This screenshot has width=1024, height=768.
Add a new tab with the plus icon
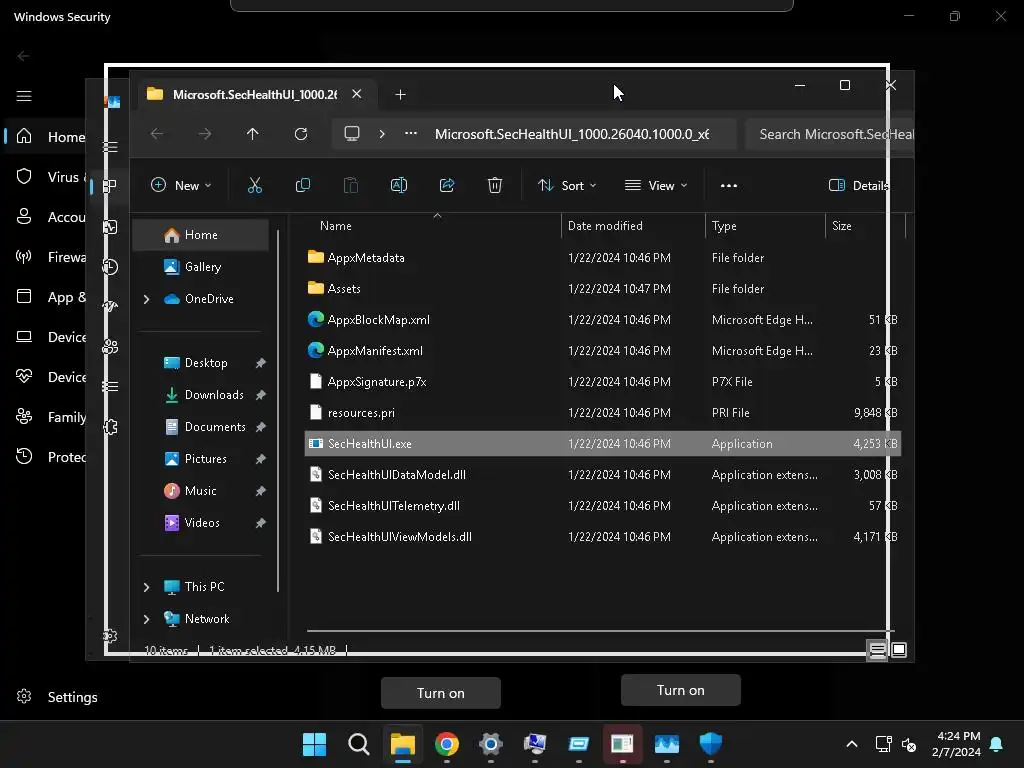pos(400,95)
